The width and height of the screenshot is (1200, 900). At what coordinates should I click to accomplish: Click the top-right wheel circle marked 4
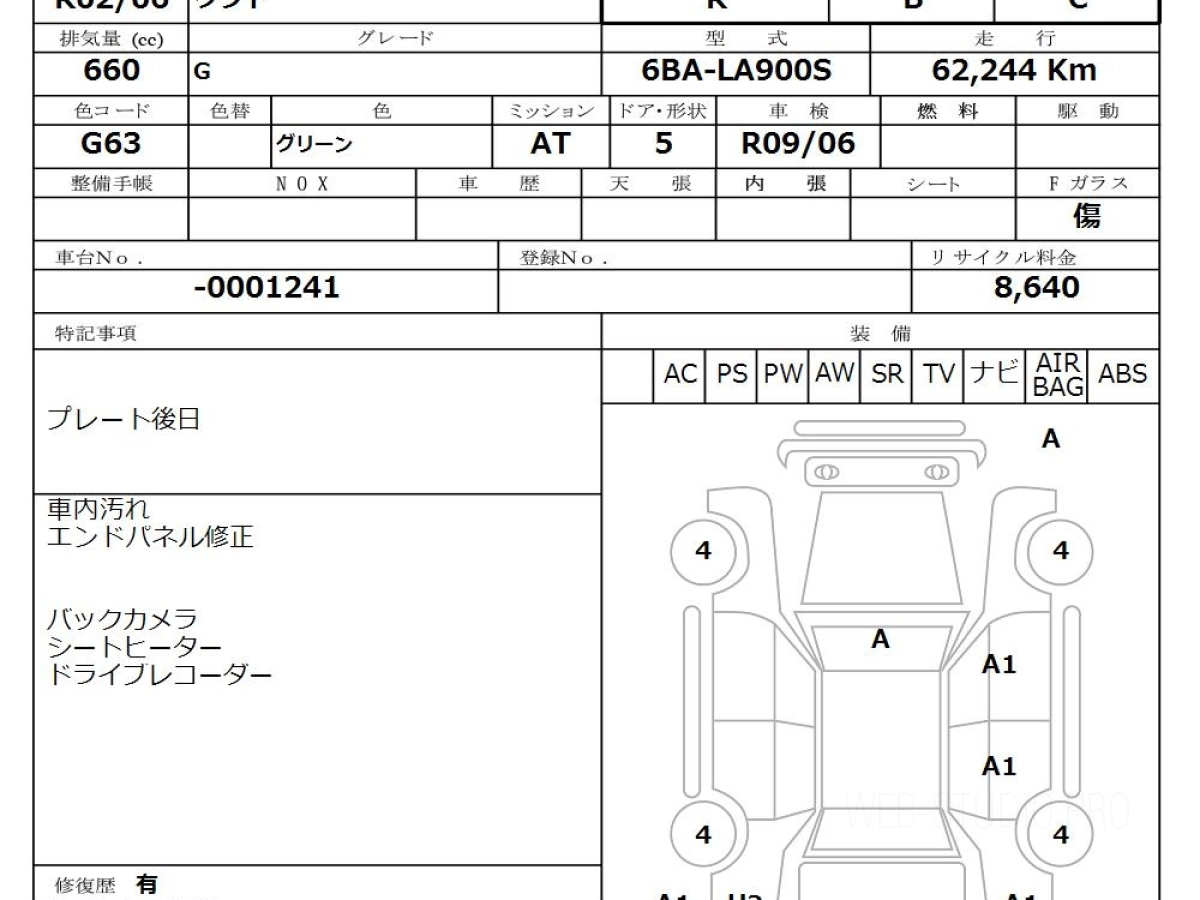[x=1060, y=551]
